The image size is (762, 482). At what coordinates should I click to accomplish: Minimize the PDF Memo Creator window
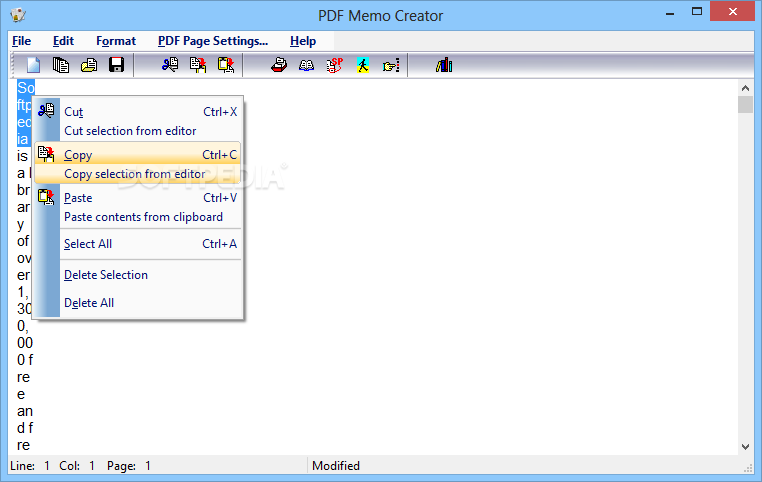(x=670, y=13)
